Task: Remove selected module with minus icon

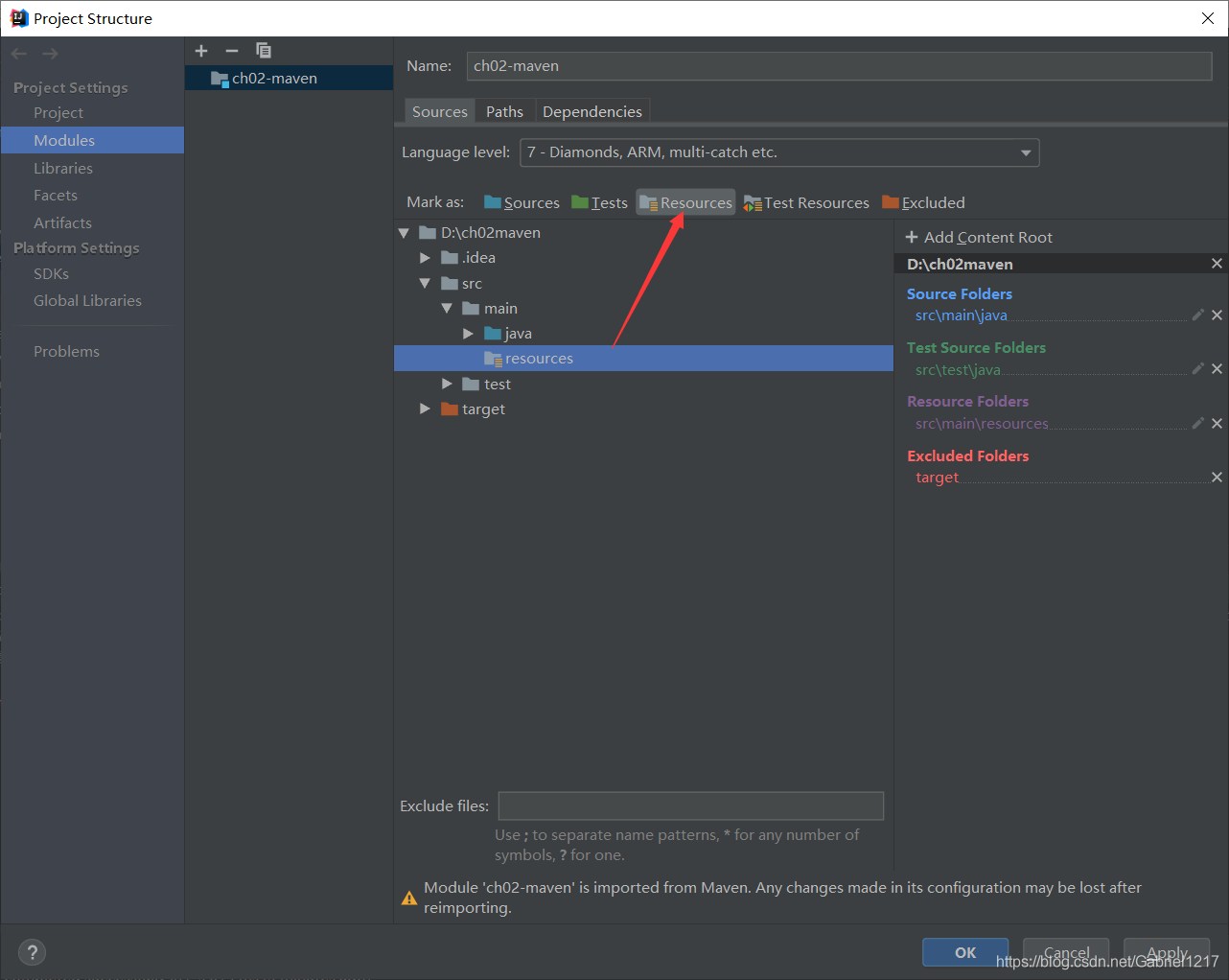Action: click(231, 51)
